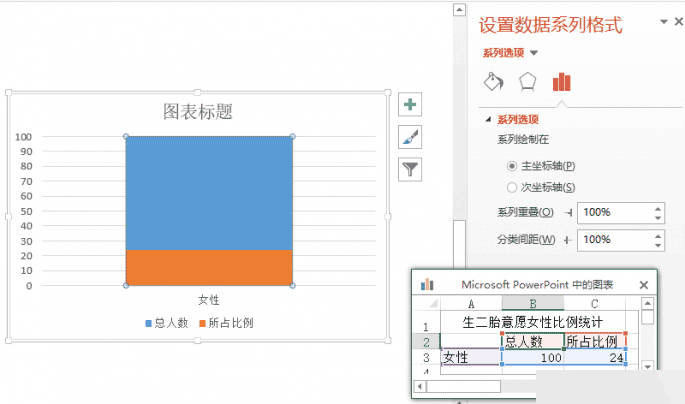This screenshot has height=404, width=685.
Task: Select the Series Options bar chart icon
Action: tap(561, 82)
